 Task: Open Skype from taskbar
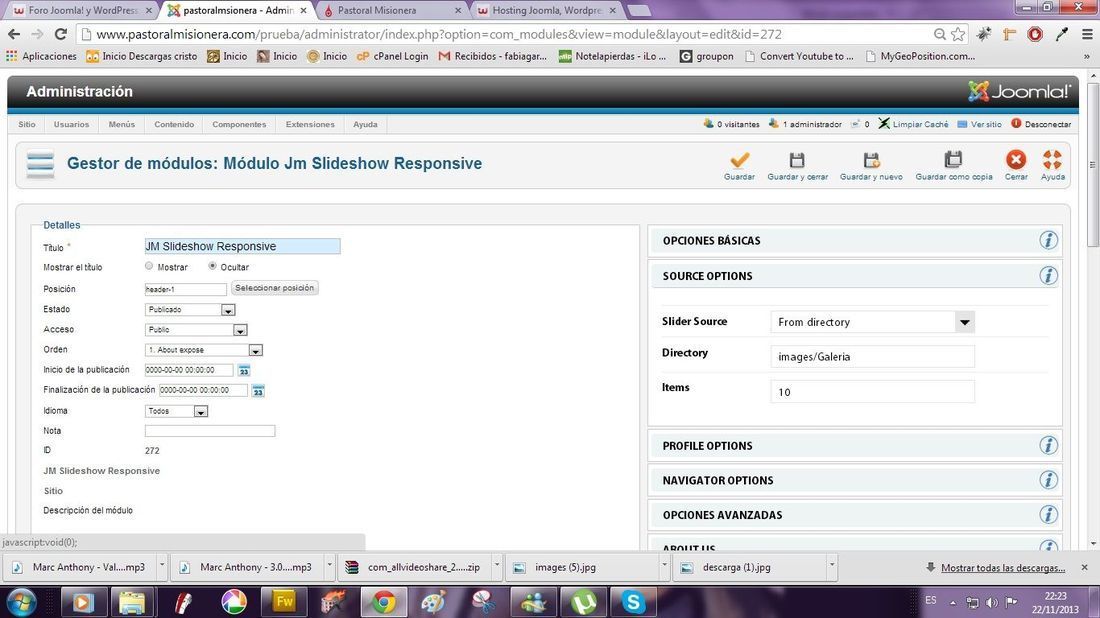(x=633, y=602)
